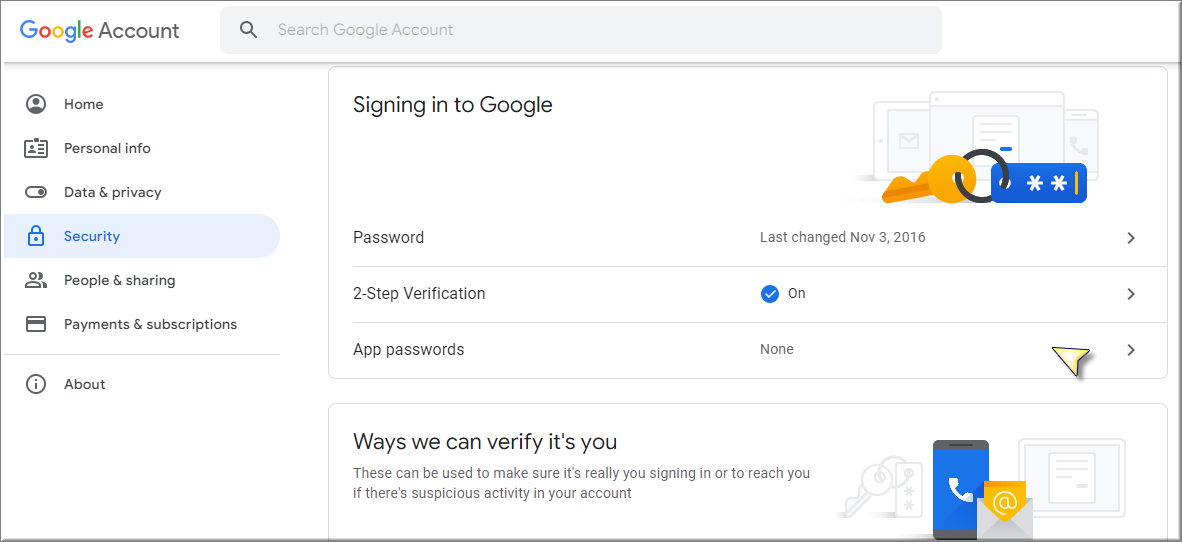This screenshot has width=1182, height=542.
Task: Open App passwords chevron arrow
Action: [1130, 350]
